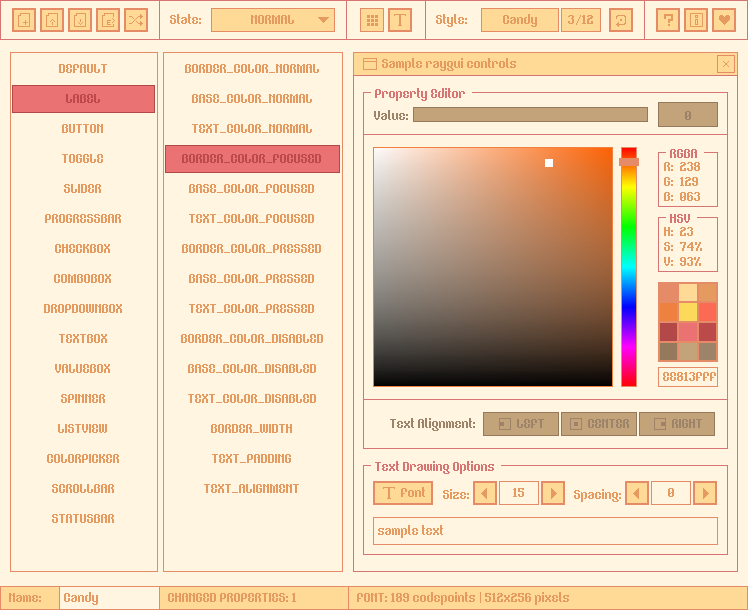Click the Font button in Text Drawing Options

coord(403,493)
